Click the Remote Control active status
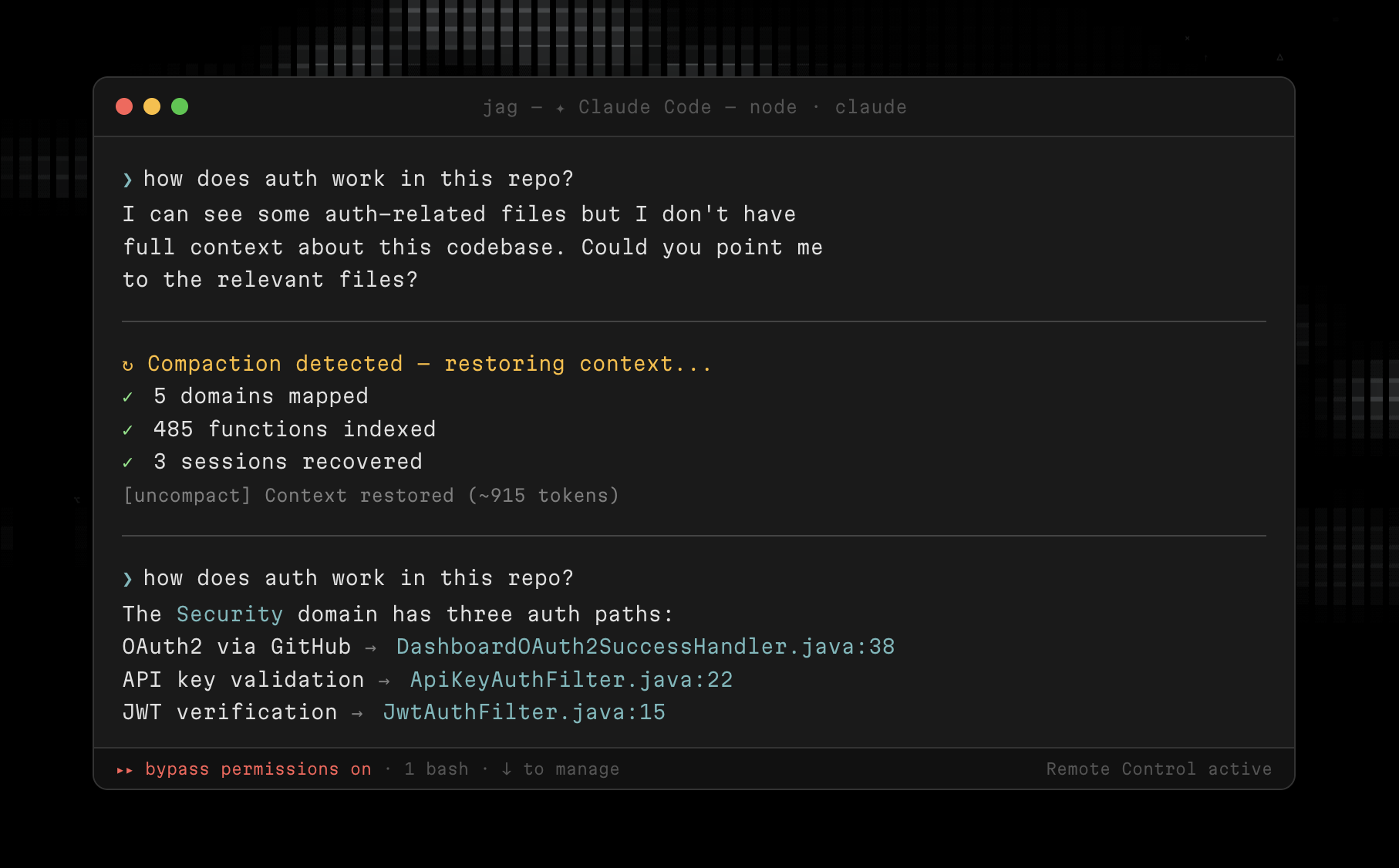1399x868 pixels. 1158,769
